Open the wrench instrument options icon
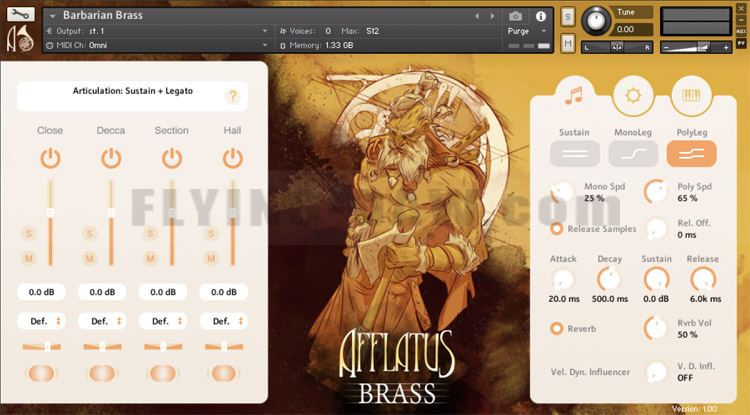750x415 pixels. pyautogui.click(x=21, y=14)
